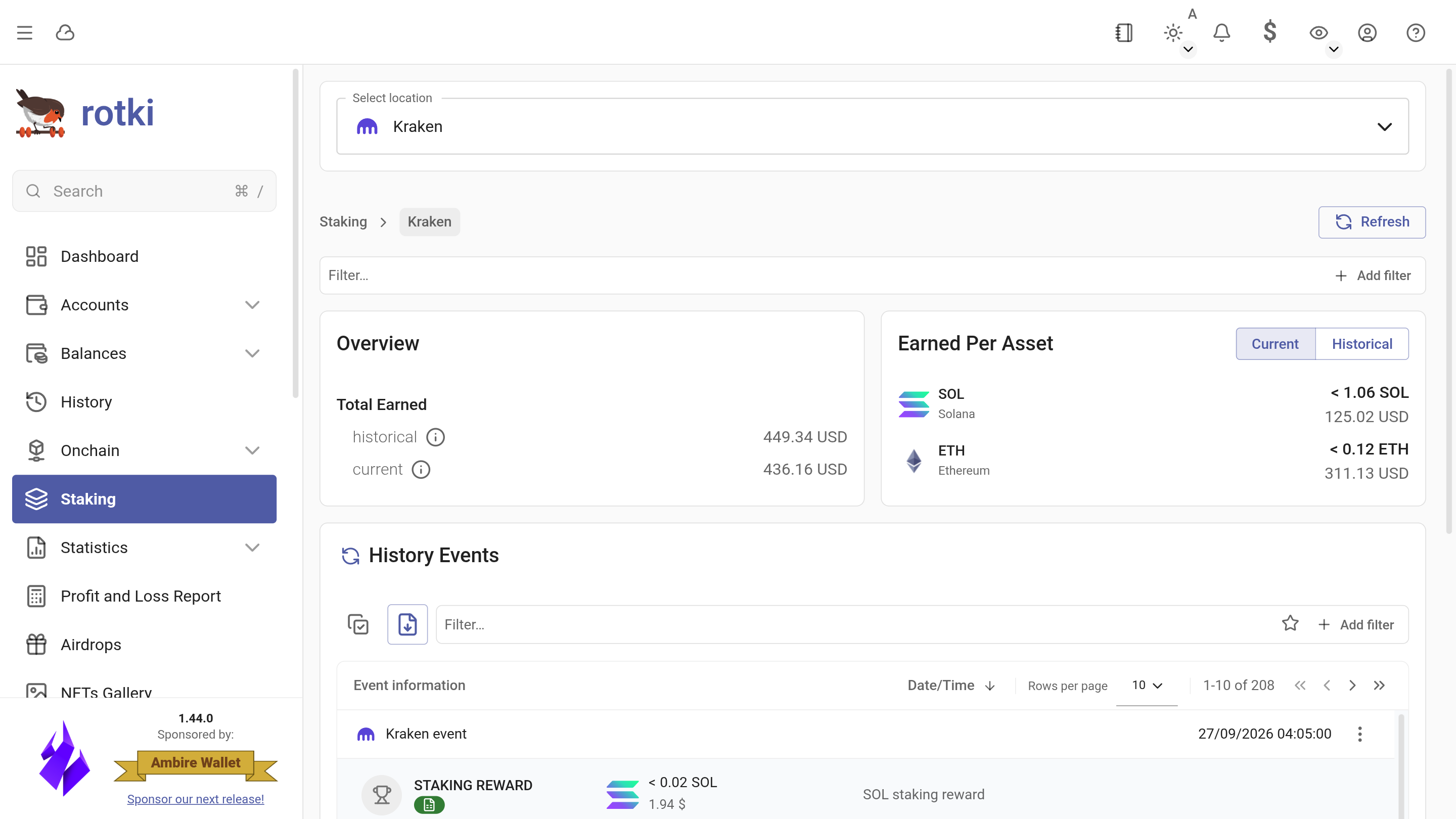Viewport: 1456px width, 819px height.
Task: Open Airdrops page
Action: (144, 645)
